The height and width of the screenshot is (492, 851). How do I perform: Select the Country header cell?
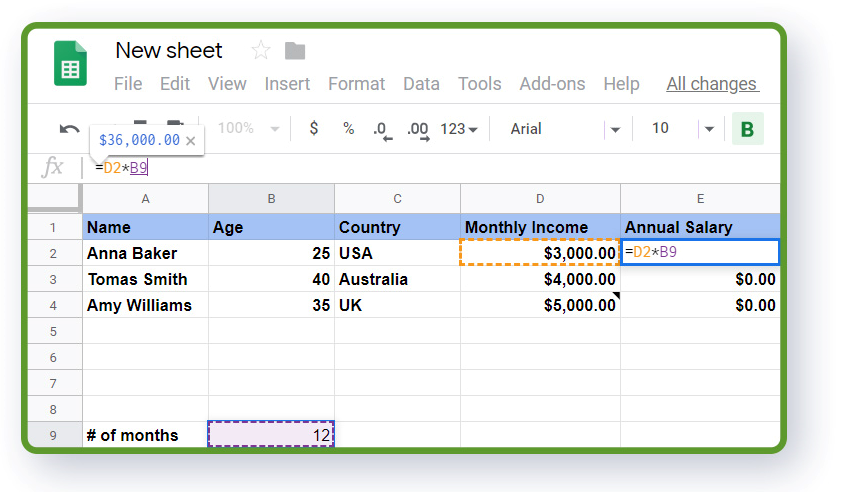coord(397,227)
